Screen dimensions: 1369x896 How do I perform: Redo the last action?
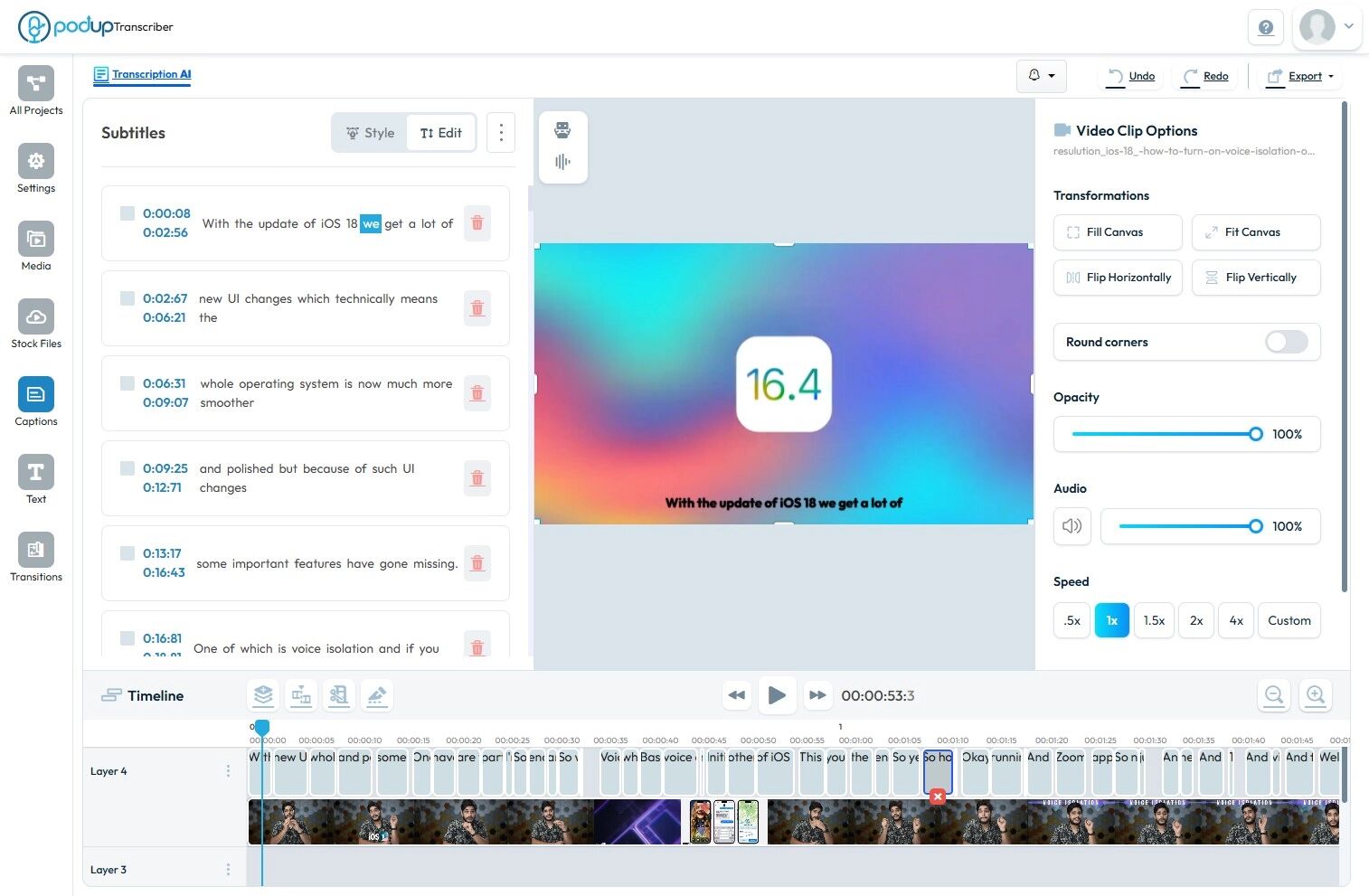coord(1205,76)
